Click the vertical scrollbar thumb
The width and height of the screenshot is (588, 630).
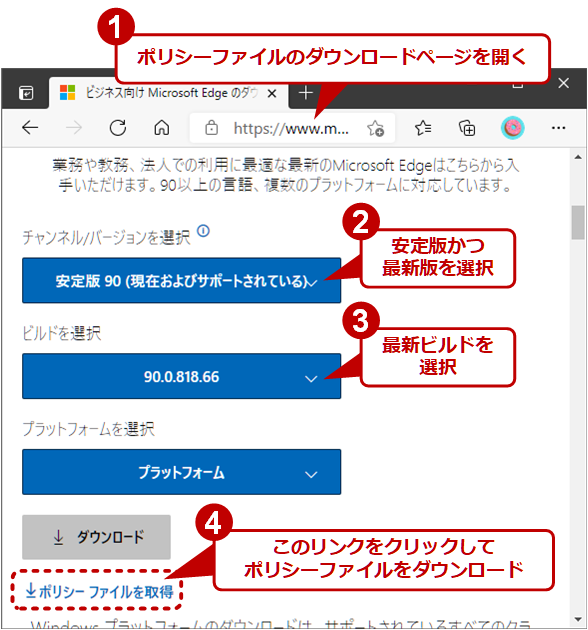click(578, 222)
